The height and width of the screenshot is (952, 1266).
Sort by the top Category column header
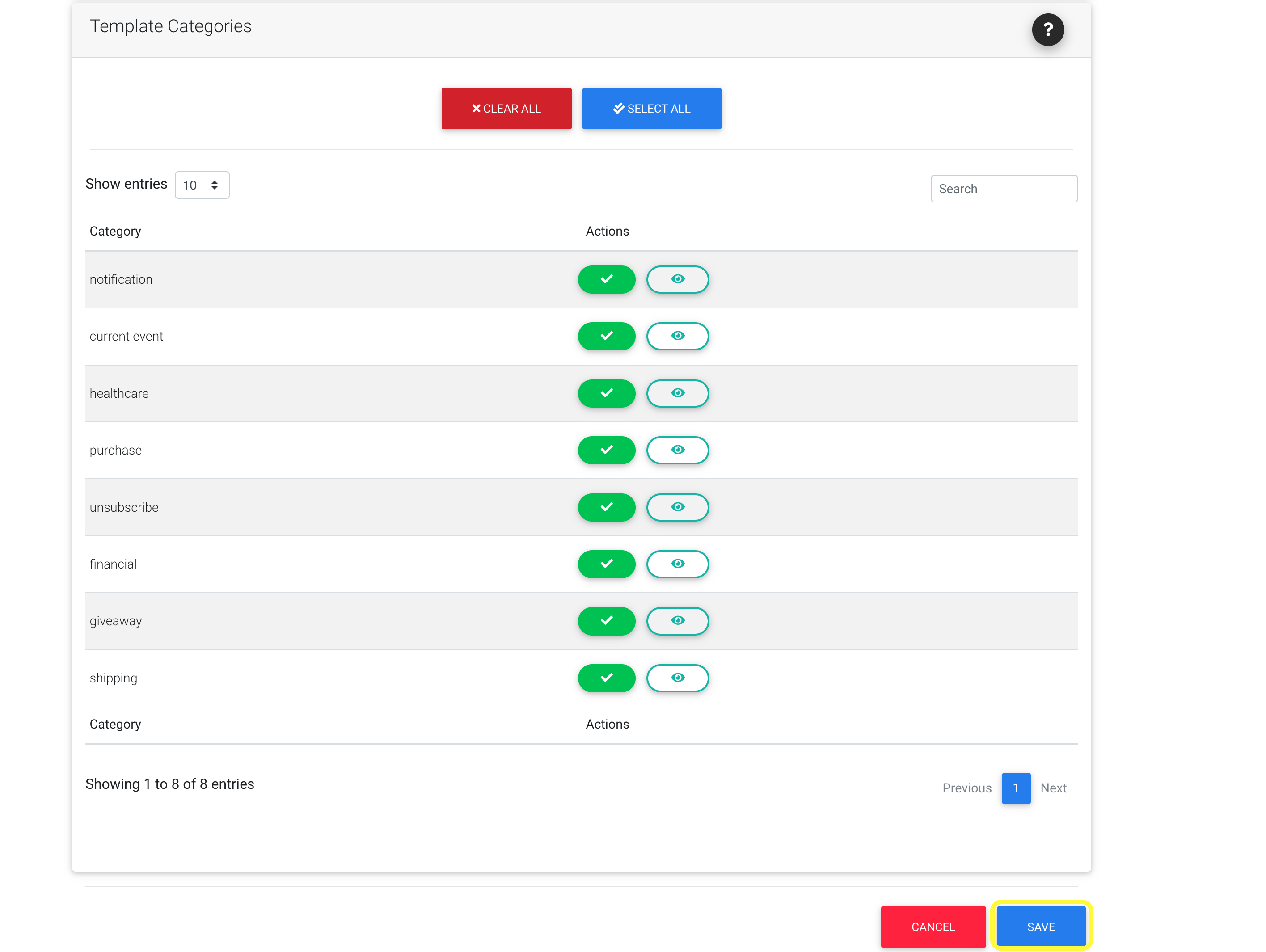tap(115, 231)
